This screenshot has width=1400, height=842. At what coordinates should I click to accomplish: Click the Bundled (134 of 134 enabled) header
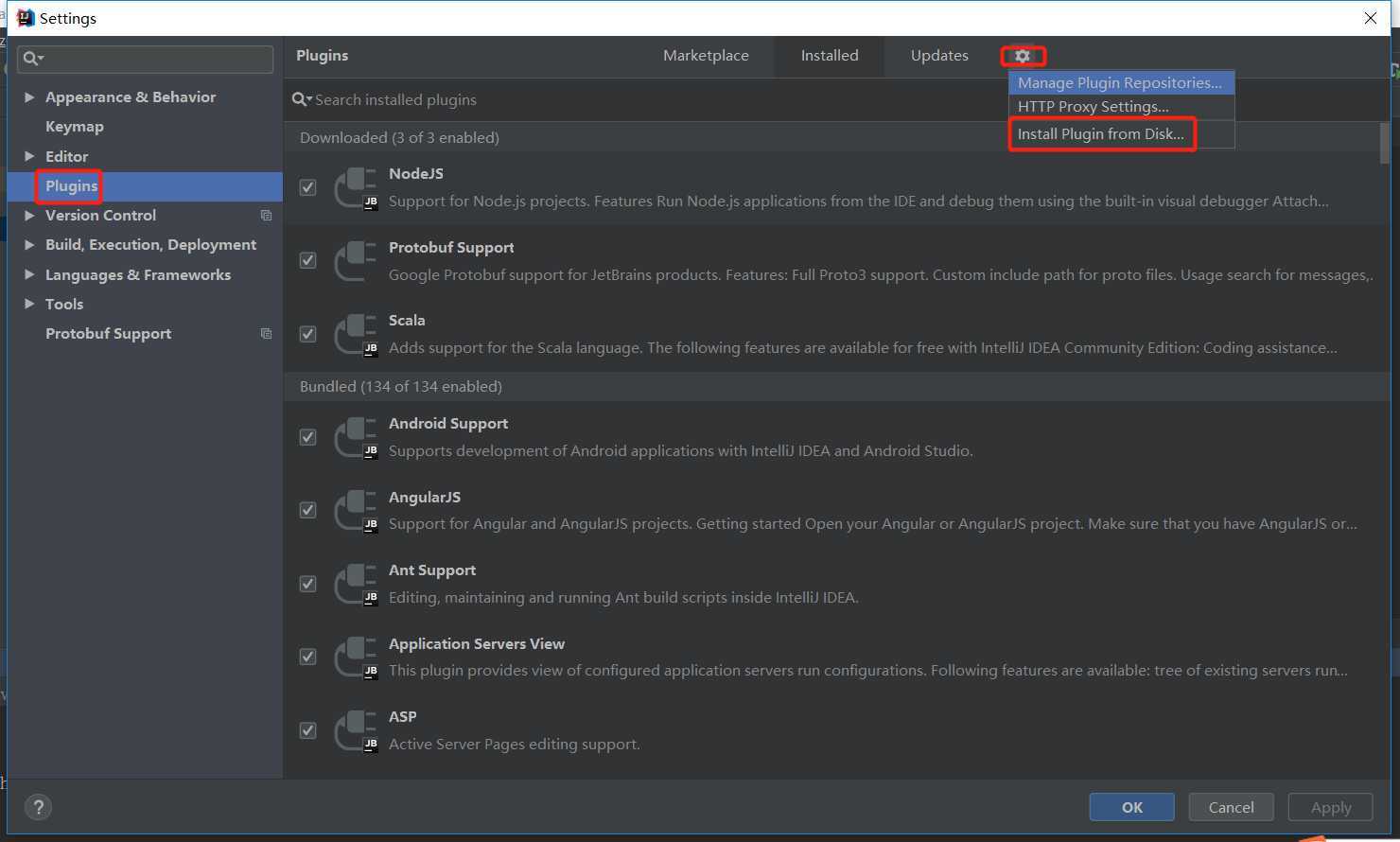coord(401,387)
